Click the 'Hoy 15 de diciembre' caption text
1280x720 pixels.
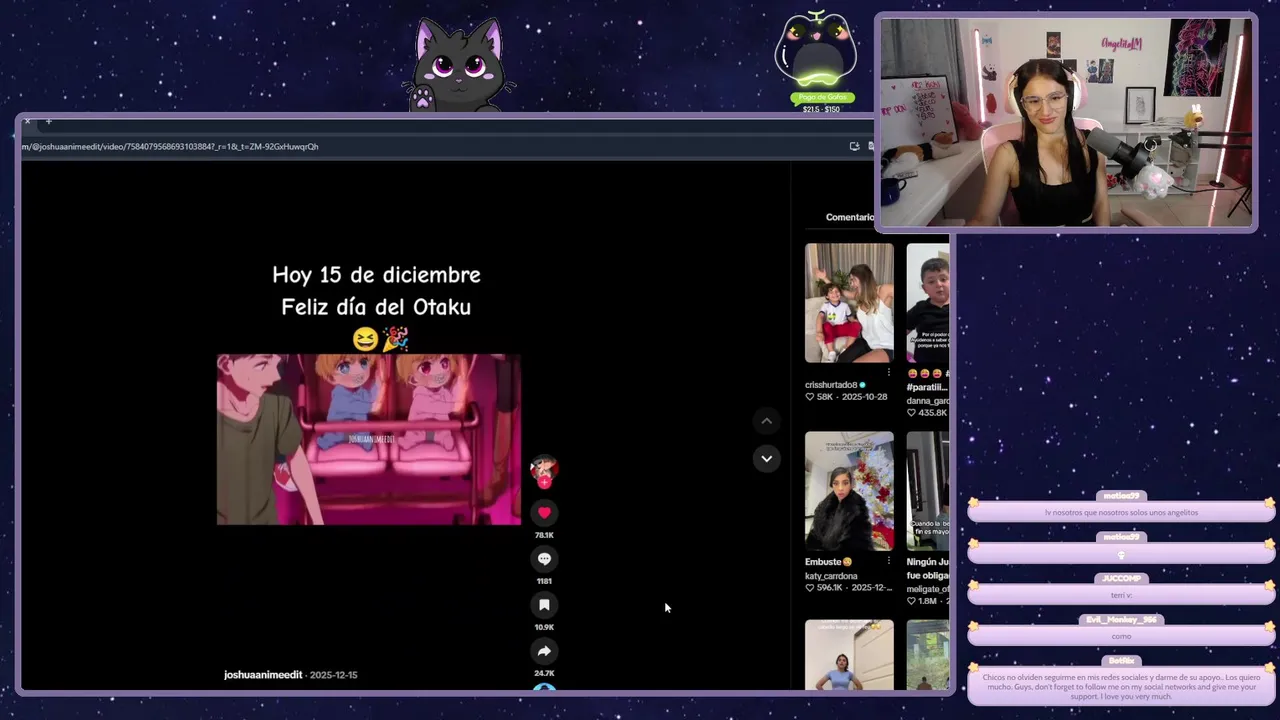pyautogui.click(x=376, y=275)
